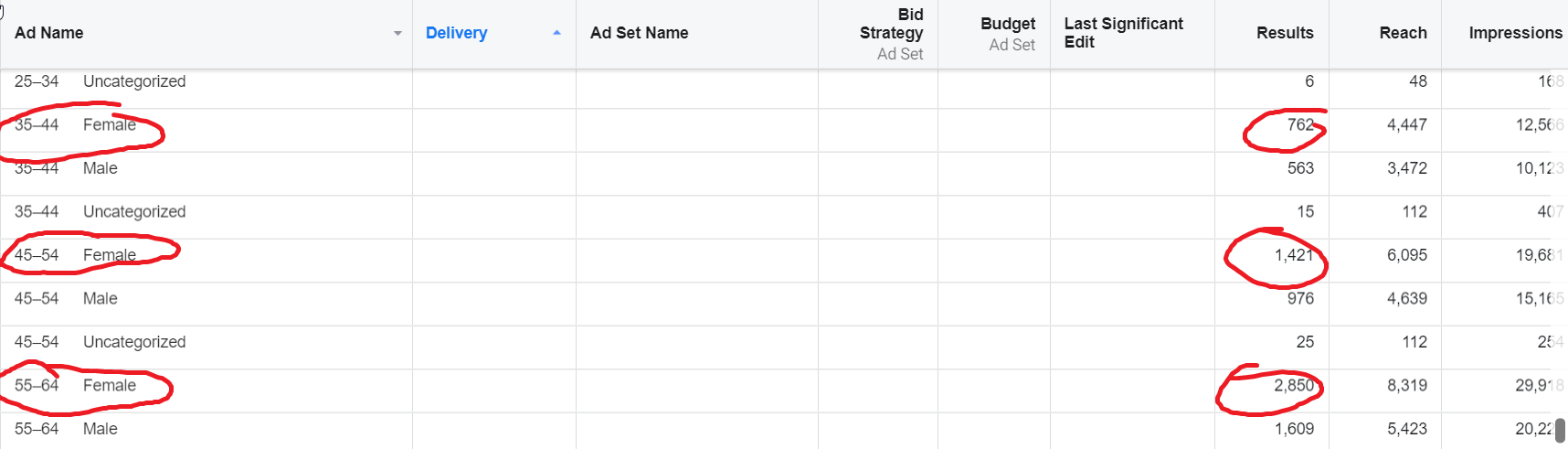Click the 1,421 results value
This screenshot has height=449, width=1568.
[x=1294, y=255]
